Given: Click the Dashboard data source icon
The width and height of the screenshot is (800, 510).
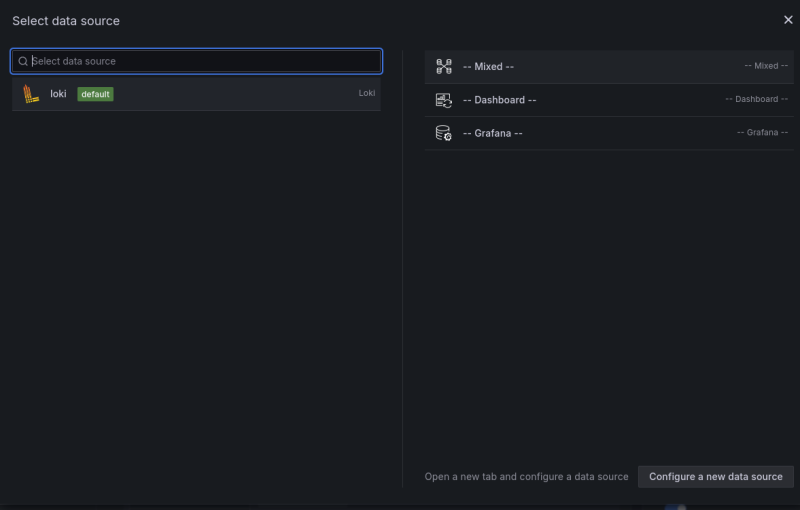Looking at the screenshot, I should (x=444, y=100).
